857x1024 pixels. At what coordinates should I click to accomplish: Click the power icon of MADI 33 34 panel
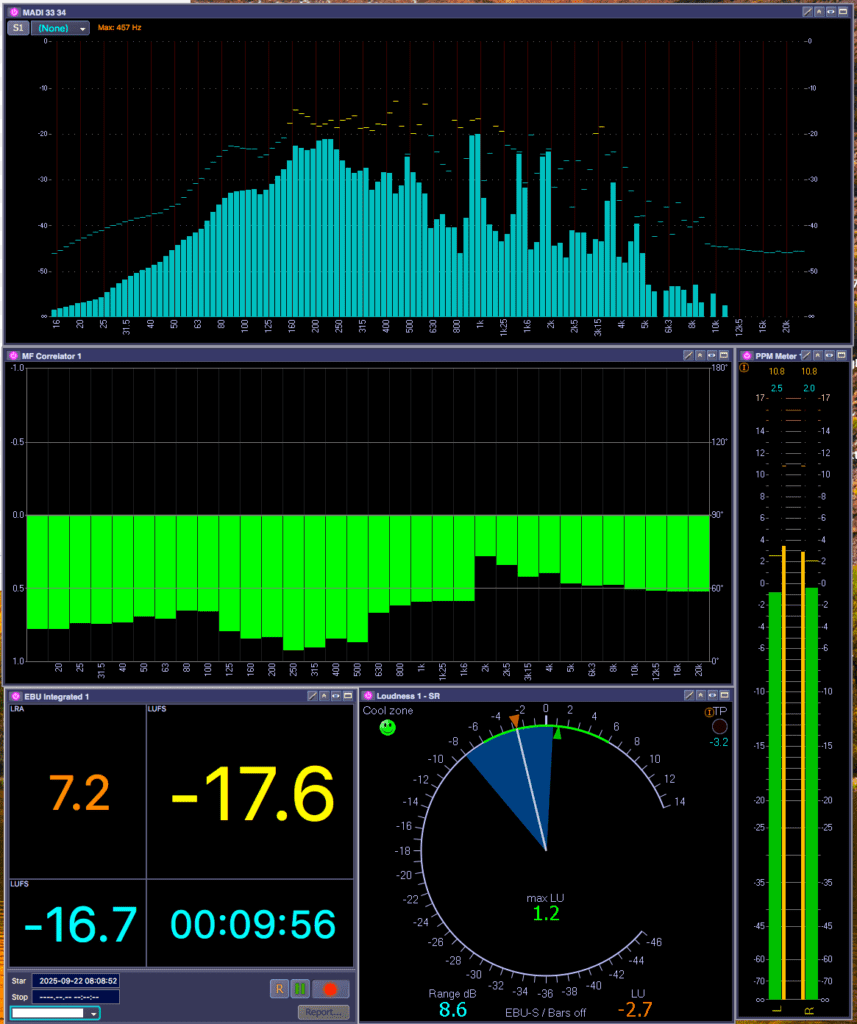point(14,11)
